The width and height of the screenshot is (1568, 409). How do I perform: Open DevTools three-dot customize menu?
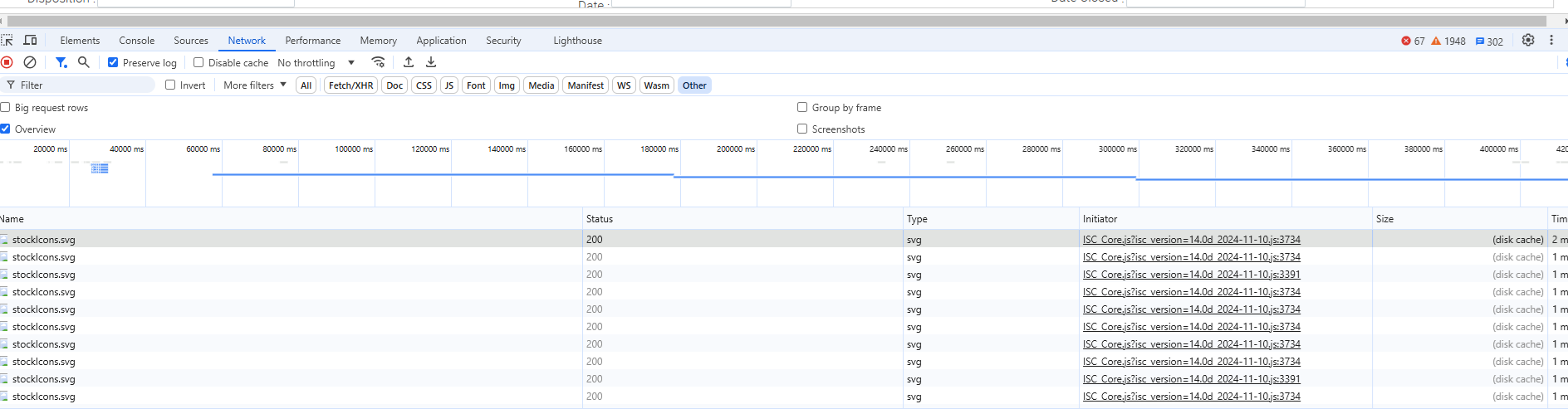coord(1551,40)
